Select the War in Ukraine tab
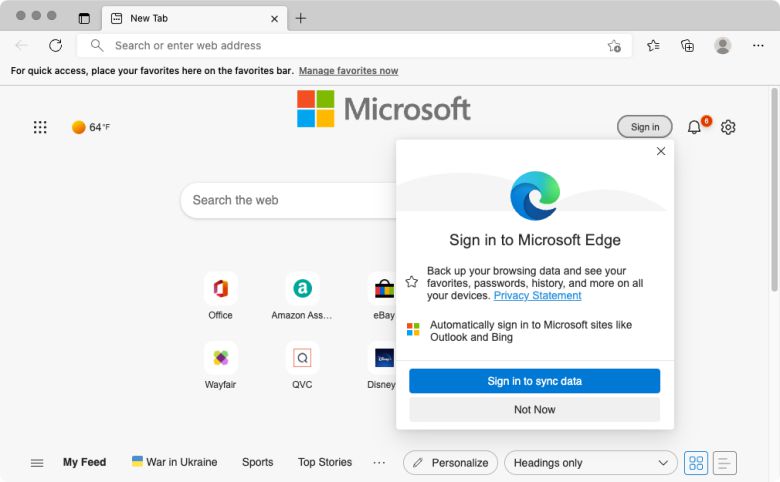Viewport: 780px width, 482px height. (x=174, y=463)
